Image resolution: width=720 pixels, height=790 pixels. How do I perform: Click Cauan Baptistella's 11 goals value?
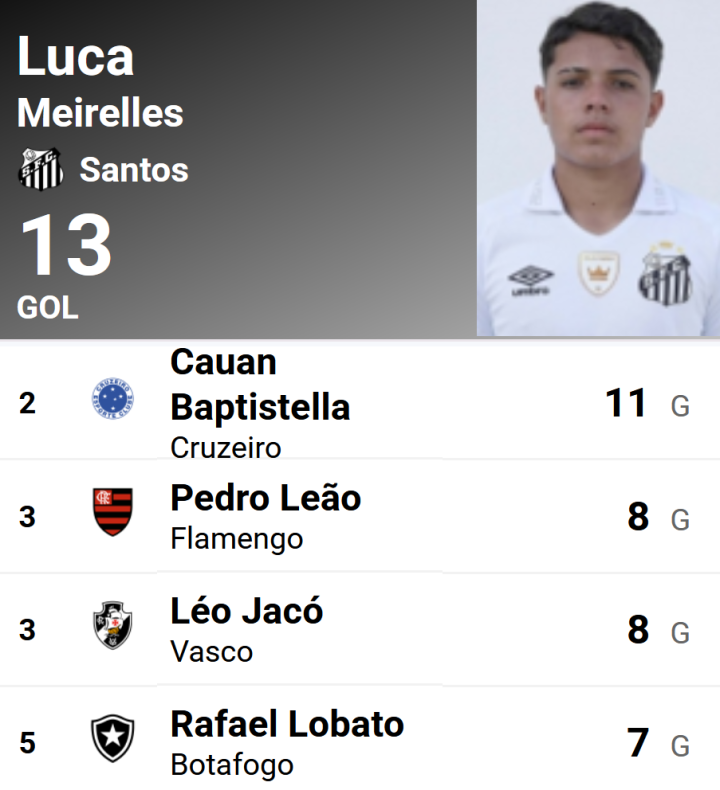(626, 404)
